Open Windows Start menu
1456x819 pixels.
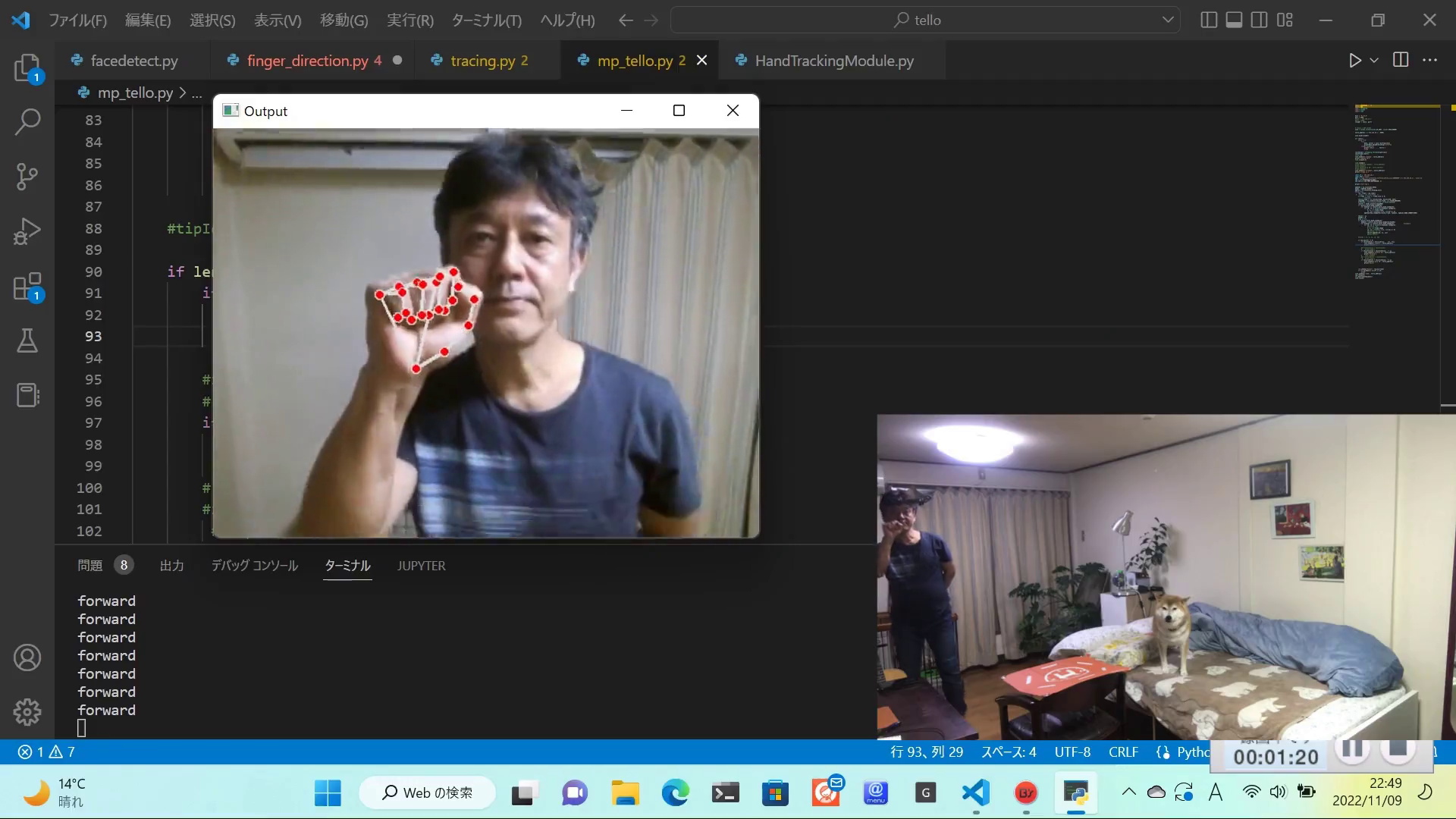(x=328, y=792)
